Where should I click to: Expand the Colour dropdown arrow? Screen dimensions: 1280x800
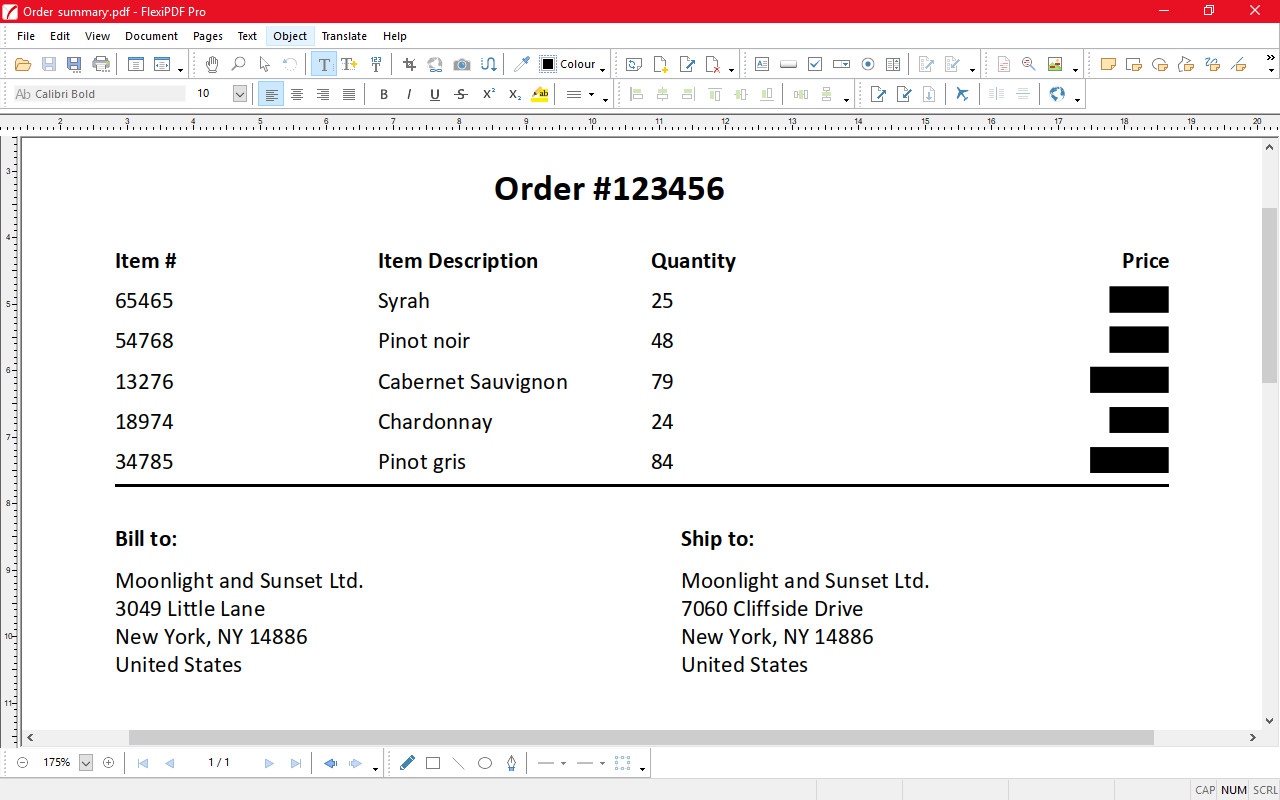pyautogui.click(x=603, y=67)
